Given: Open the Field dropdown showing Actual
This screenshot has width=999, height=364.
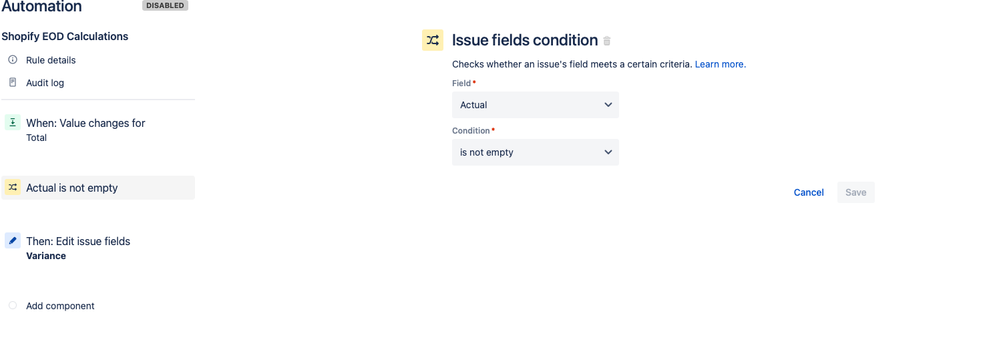Looking at the screenshot, I should [535, 105].
